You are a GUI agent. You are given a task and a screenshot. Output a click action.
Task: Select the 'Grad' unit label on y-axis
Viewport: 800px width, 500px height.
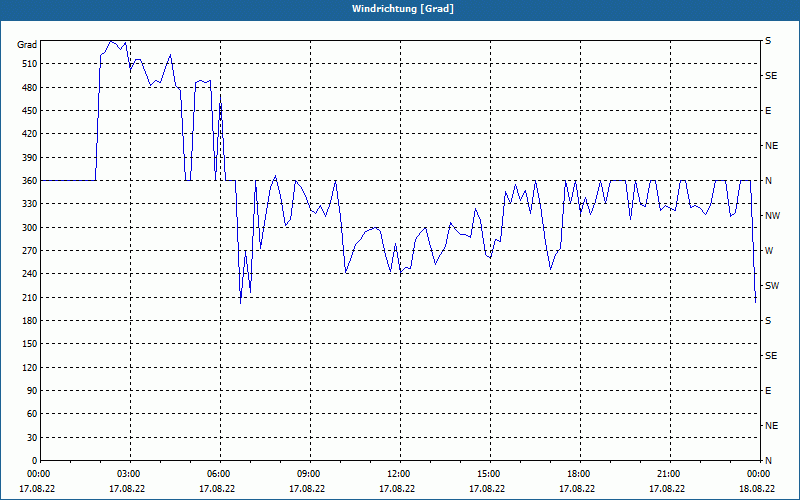(27, 45)
